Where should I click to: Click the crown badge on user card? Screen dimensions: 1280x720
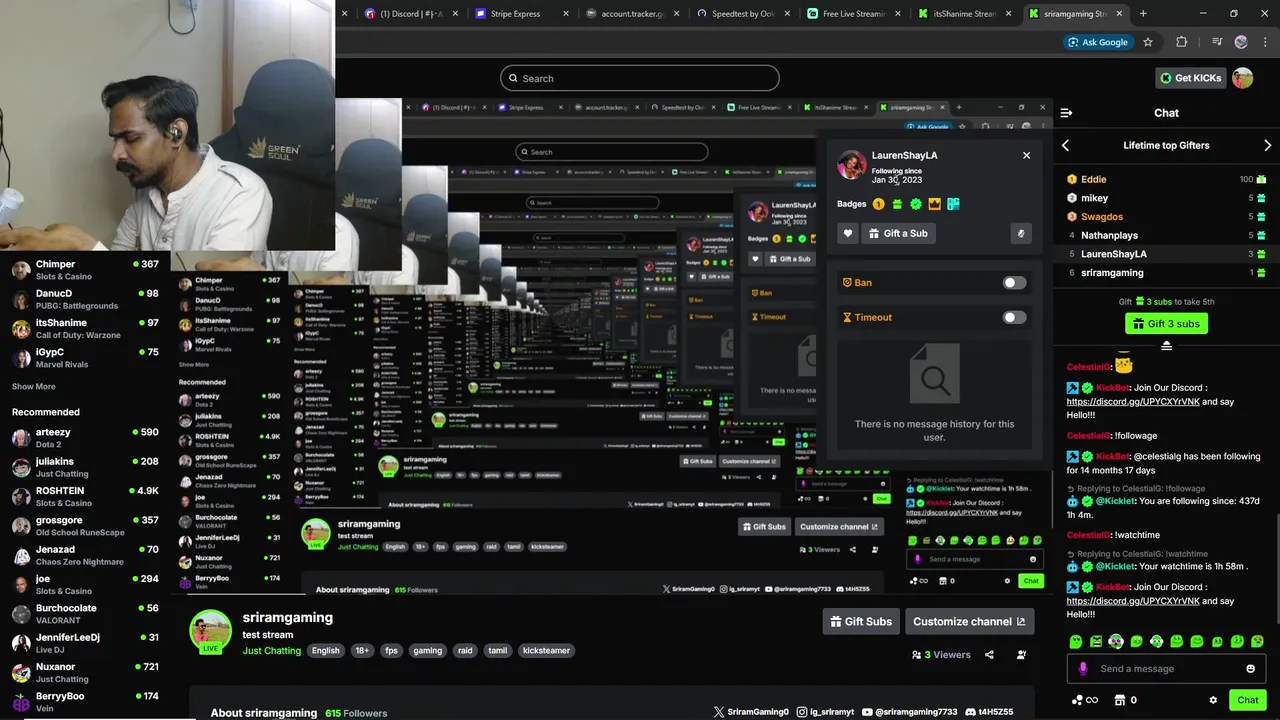(934, 204)
